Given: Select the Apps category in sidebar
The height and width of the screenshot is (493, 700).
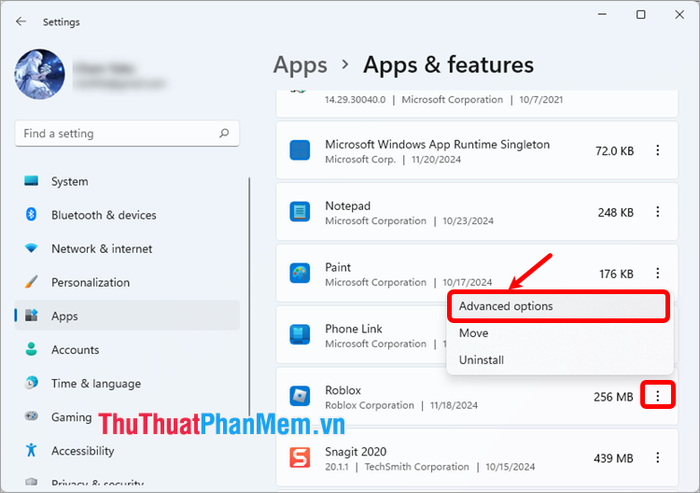Looking at the screenshot, I should [127, 316].
